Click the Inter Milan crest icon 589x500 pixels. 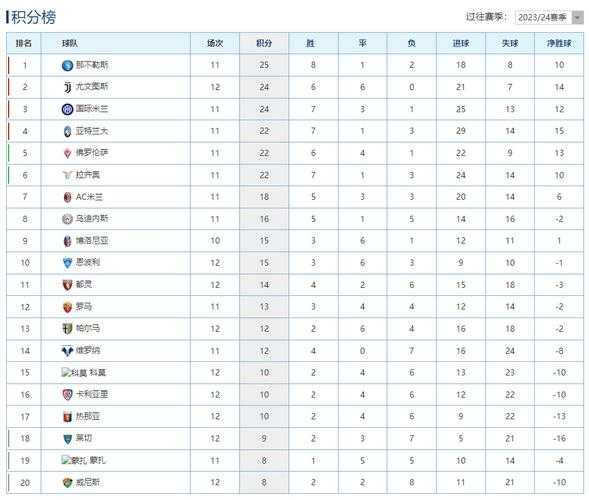pyautogui.click(x=67, y=109)
